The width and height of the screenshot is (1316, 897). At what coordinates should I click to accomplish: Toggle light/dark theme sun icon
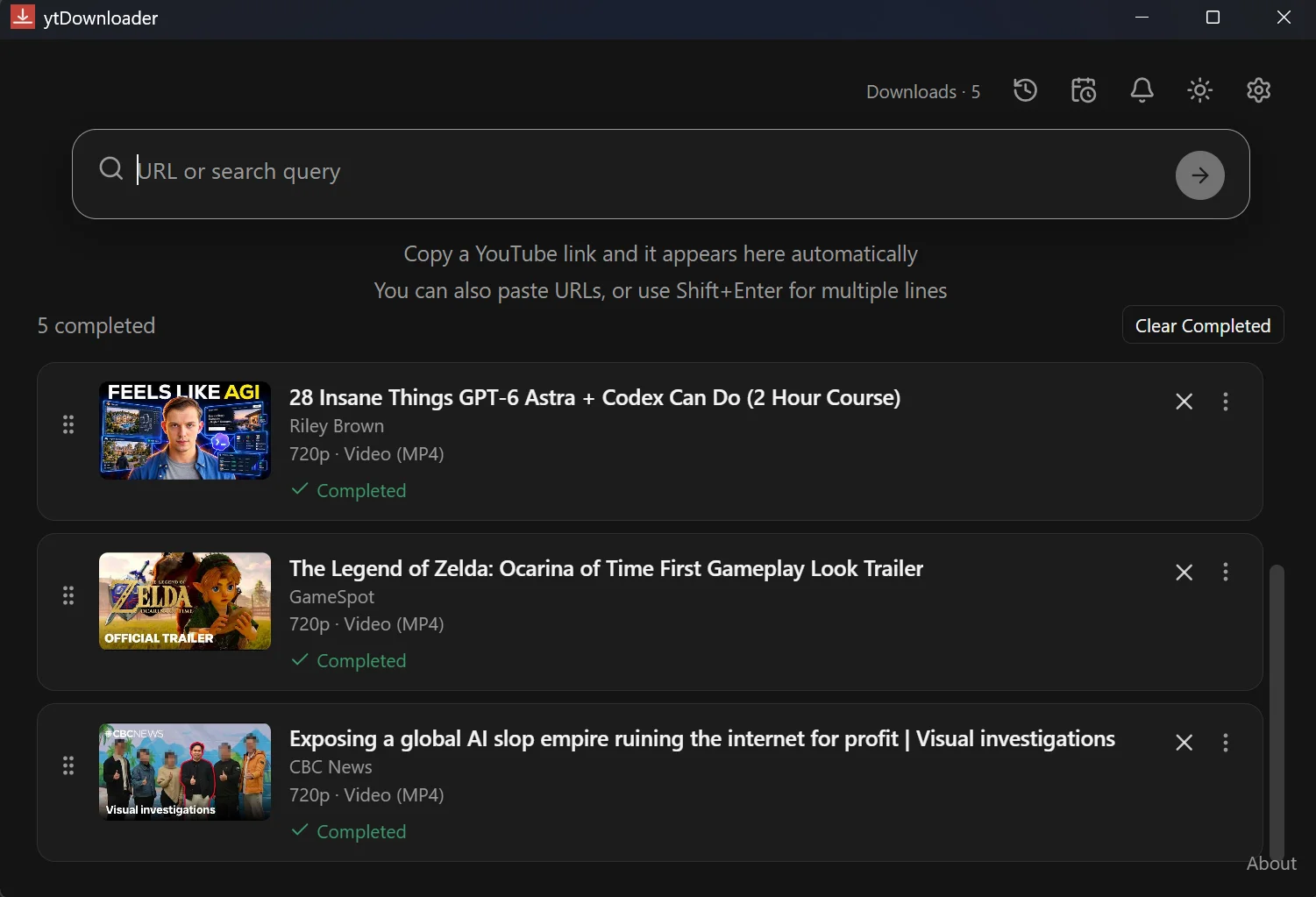click(1199, 90)
